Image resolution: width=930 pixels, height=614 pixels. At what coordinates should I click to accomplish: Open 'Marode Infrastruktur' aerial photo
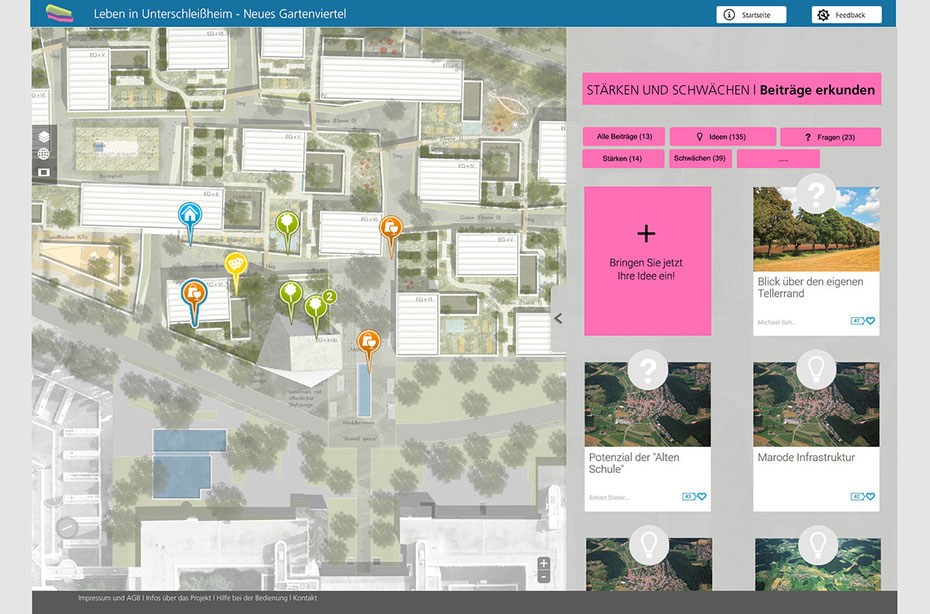point(816,405)
